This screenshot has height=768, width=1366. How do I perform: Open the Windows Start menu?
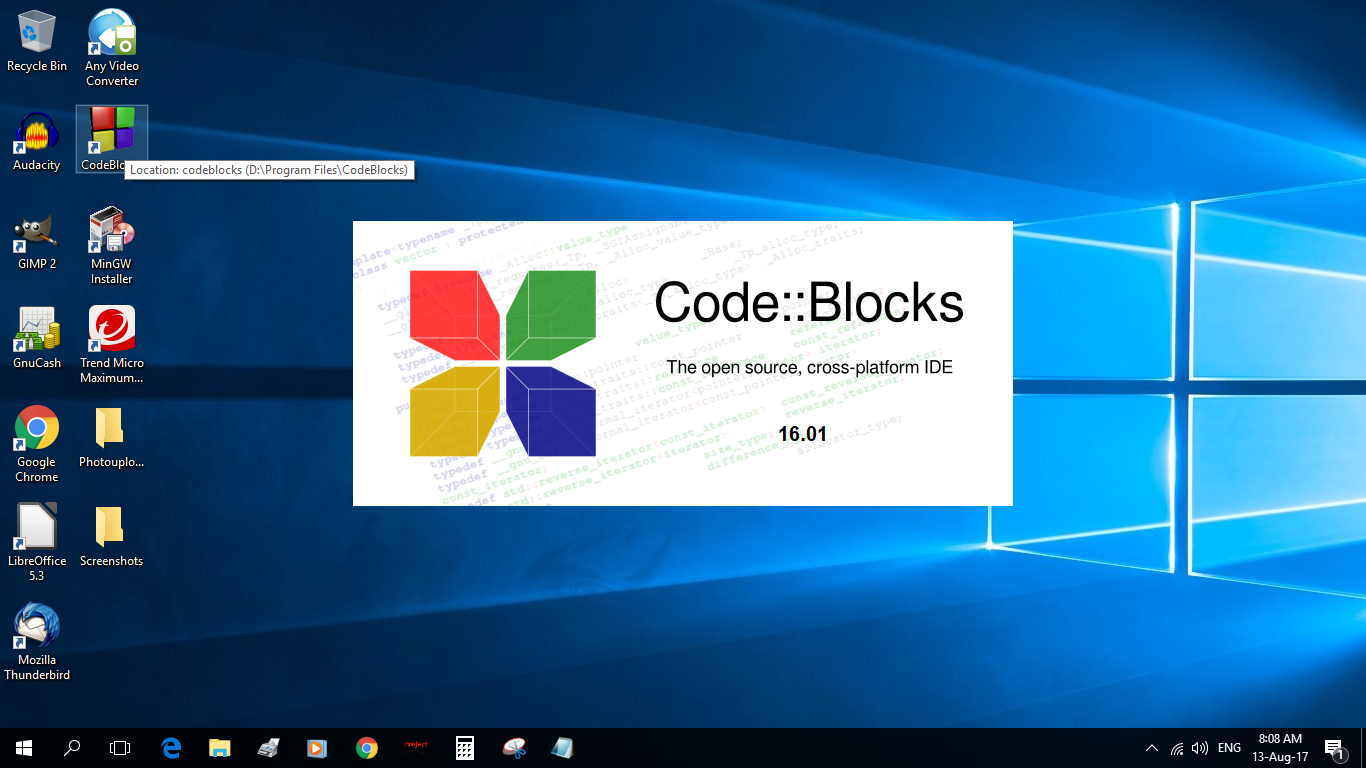(24, 748)
